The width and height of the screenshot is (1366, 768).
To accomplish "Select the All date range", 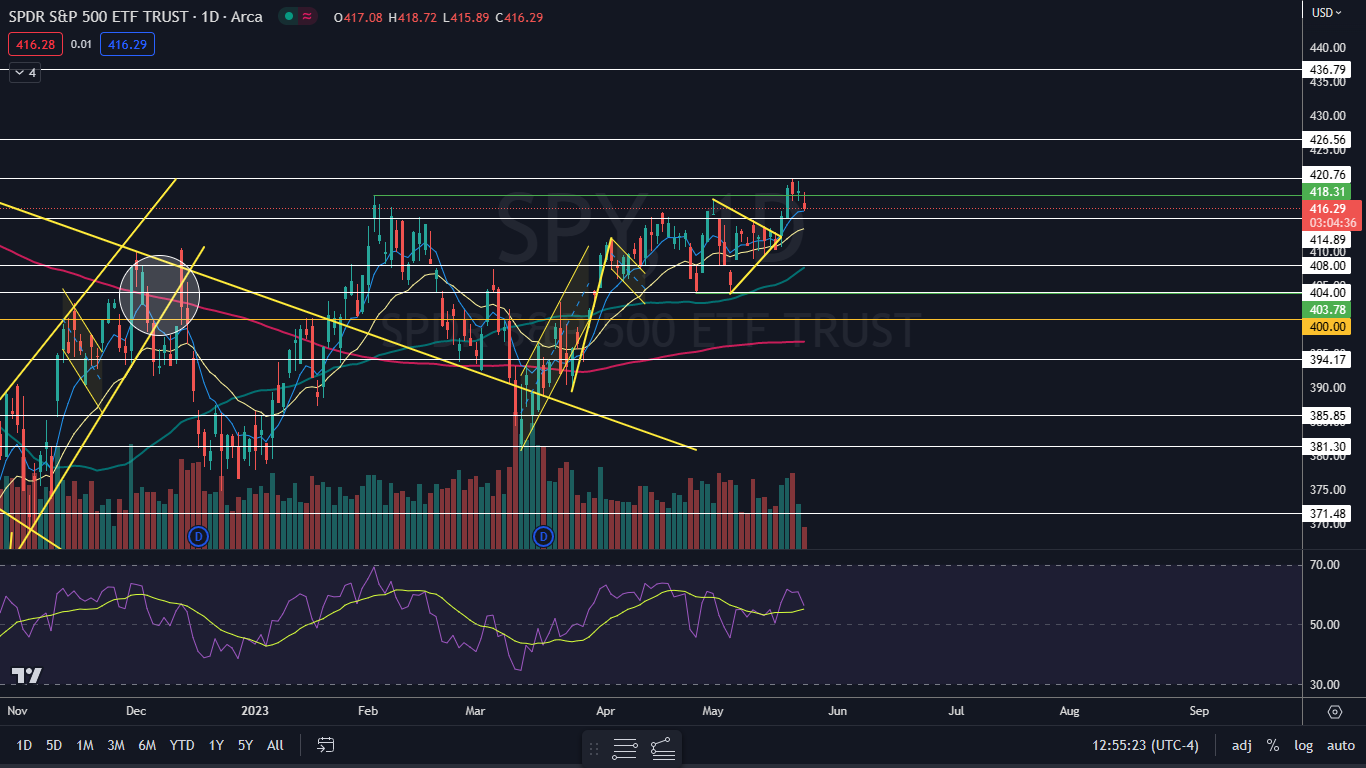I will (276, 745).
